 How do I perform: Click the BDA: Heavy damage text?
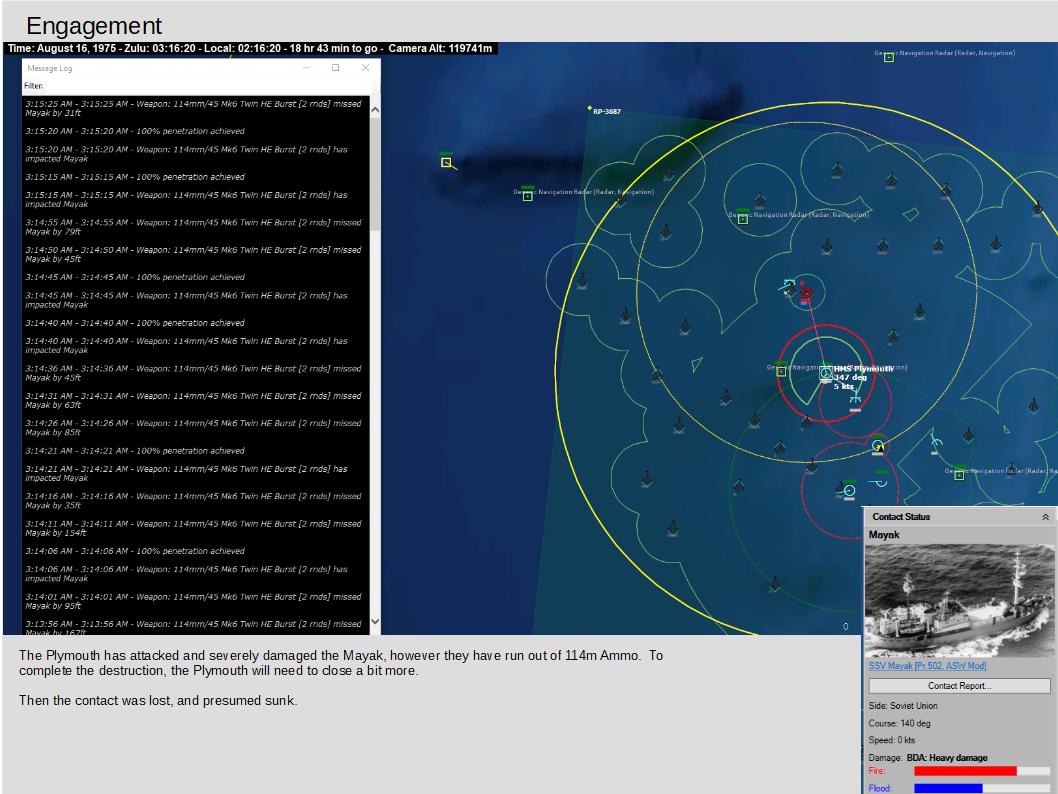[x=947, y=758]
